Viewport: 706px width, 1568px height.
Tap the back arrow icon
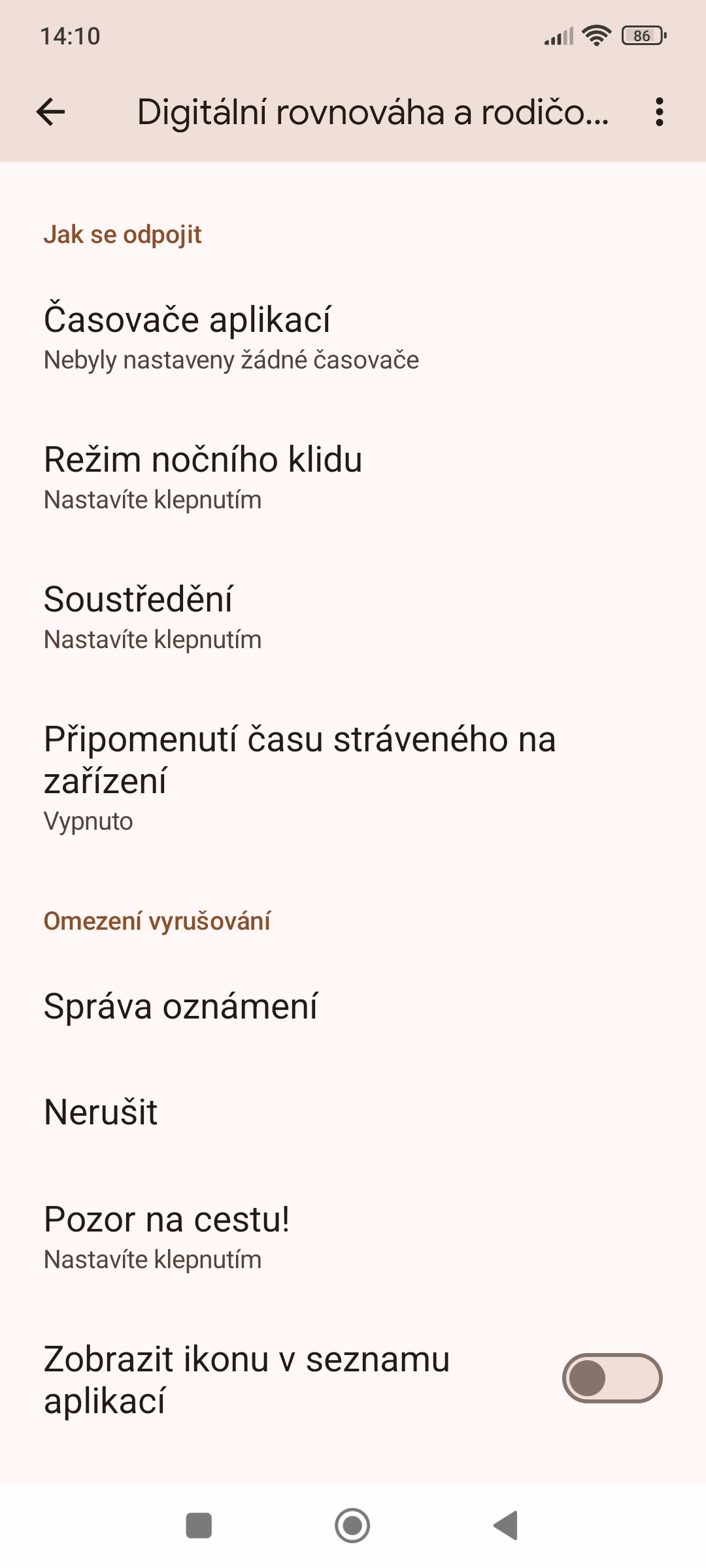pyautogui.click(x=50, y=112)
